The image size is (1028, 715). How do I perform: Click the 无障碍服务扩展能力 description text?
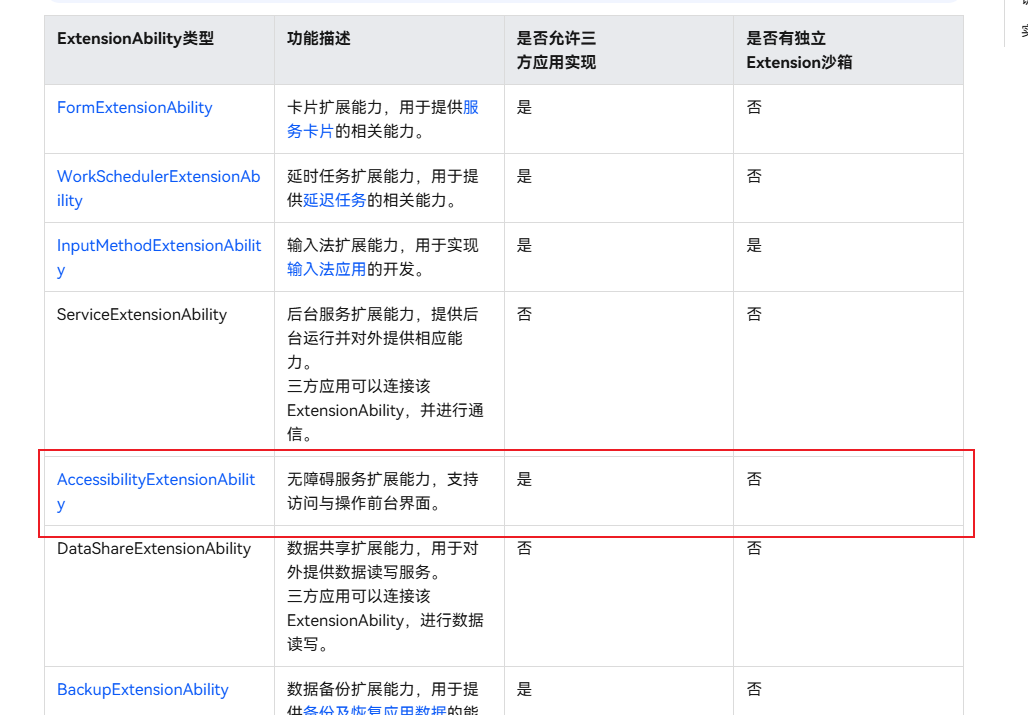coord(382,480)
